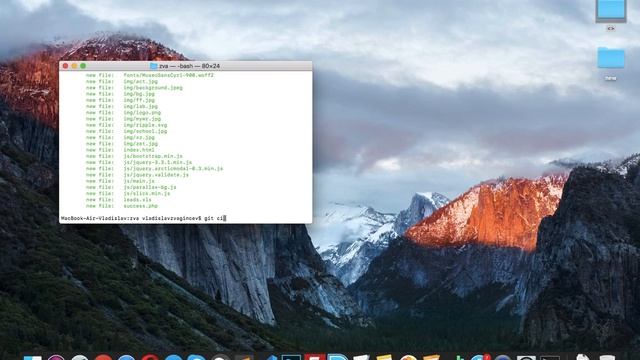640x360 pixels.
Task: Click the 'img/school.jpg' line
Action: (126, 131)
